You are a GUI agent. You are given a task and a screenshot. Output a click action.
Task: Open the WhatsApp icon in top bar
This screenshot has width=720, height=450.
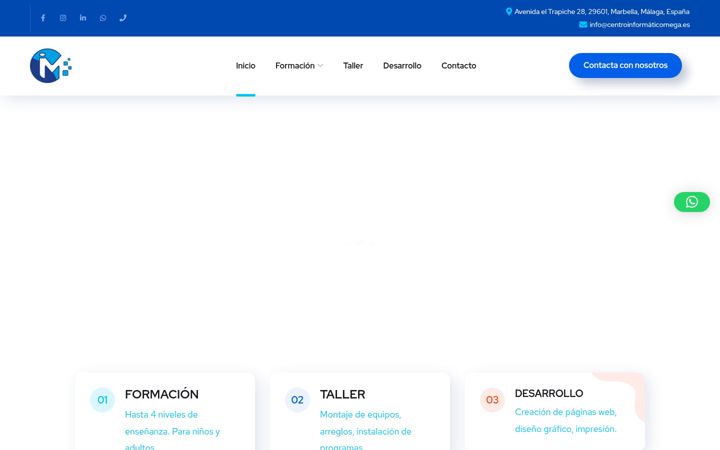click(x=103, y=18)
